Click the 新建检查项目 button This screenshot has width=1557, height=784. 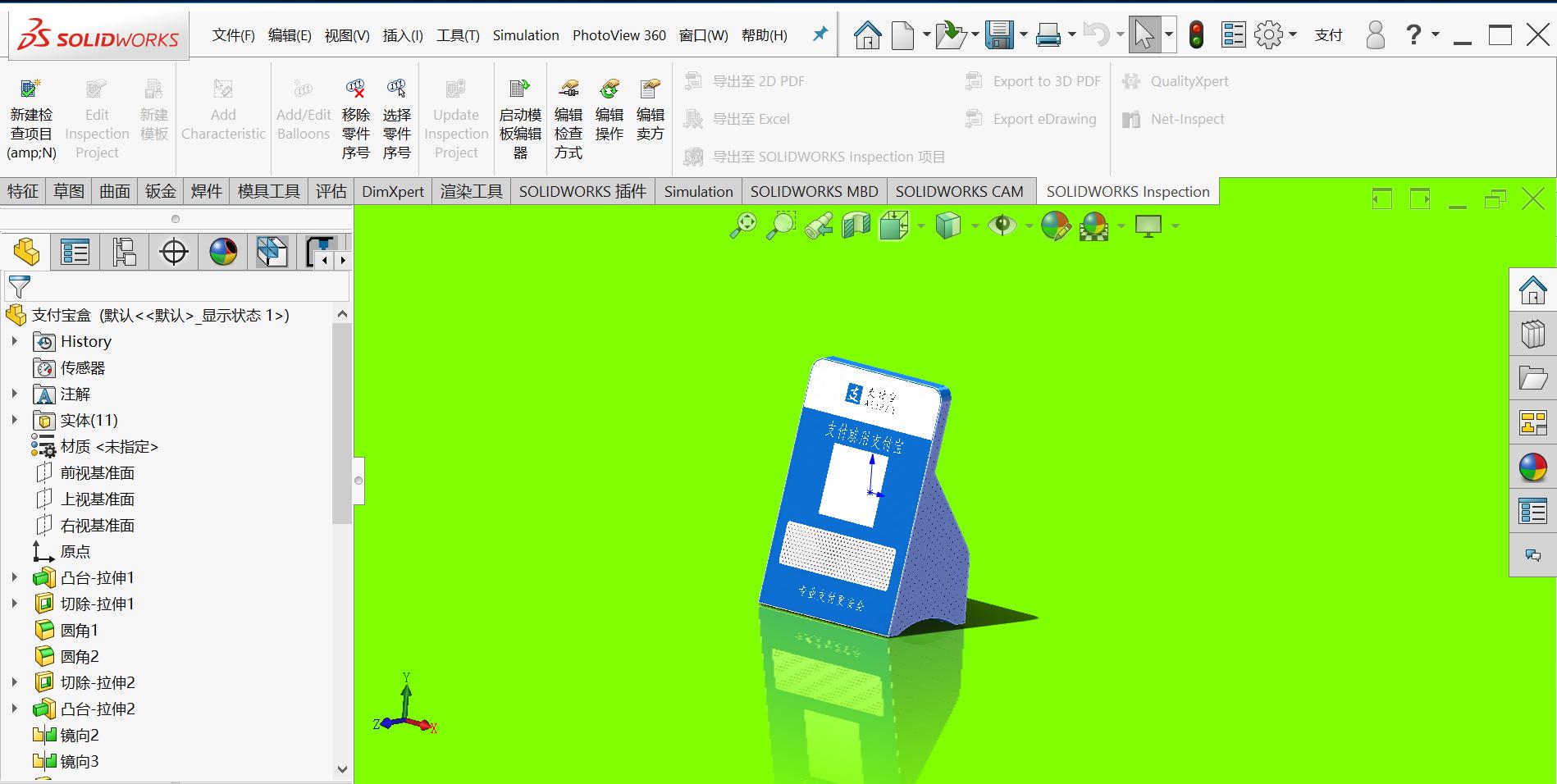coord(31,119)
